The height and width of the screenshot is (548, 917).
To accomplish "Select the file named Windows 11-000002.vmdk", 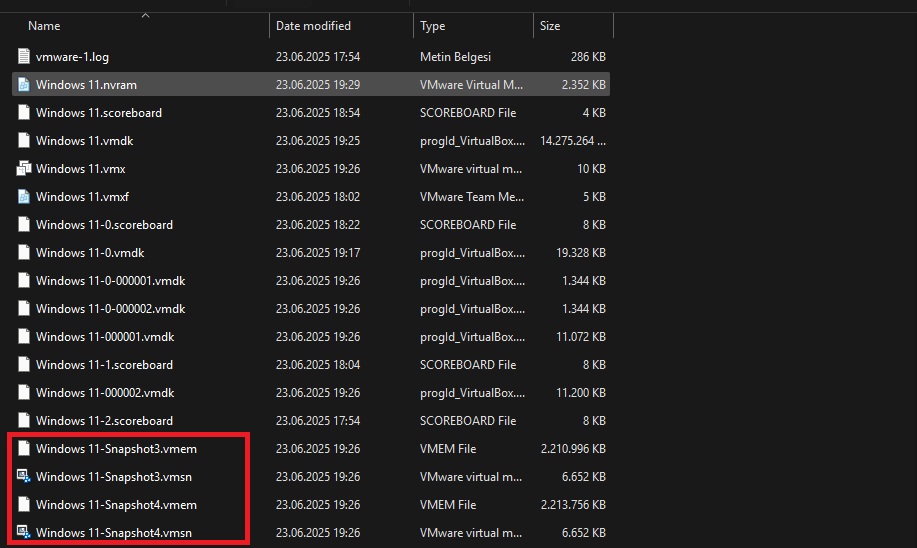I will point(105,393).
